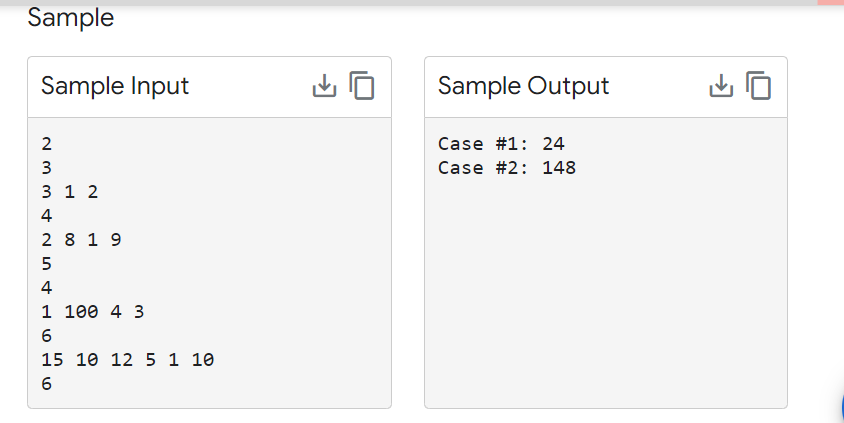Click the "Sample Output" card title
The image size is (844, 423).
[523, 86]
